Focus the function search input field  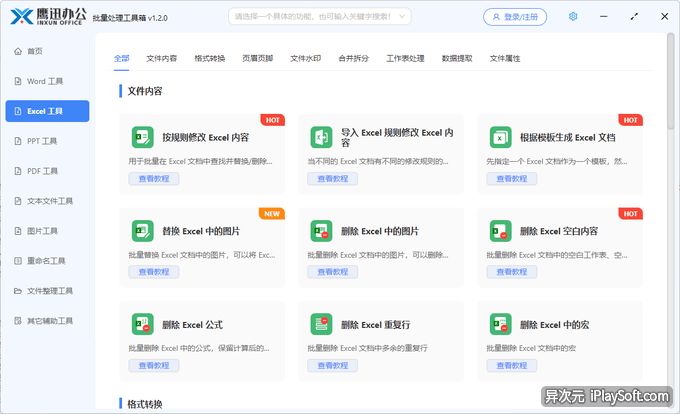click(x=320, y=16)
